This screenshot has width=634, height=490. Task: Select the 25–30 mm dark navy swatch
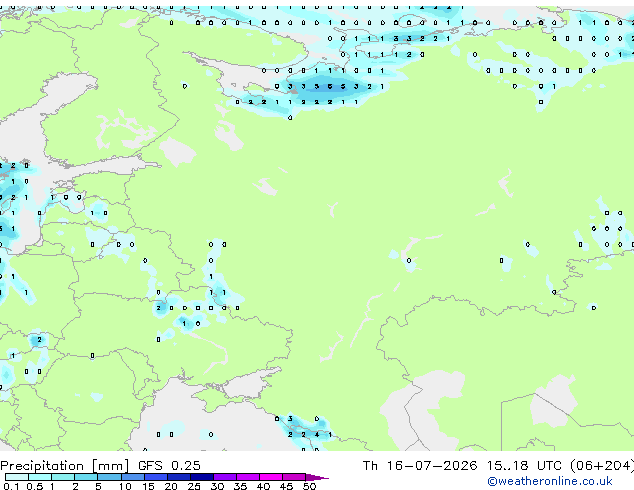point(201,477)
